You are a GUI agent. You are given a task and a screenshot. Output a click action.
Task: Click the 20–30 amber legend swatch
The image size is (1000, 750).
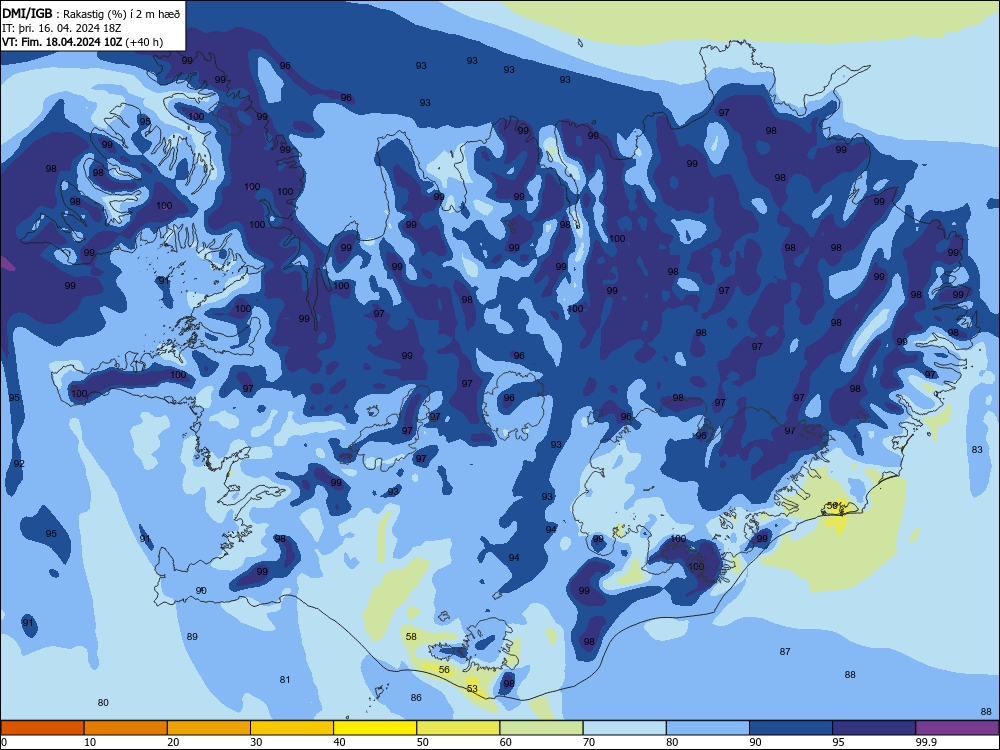(209, 728)
